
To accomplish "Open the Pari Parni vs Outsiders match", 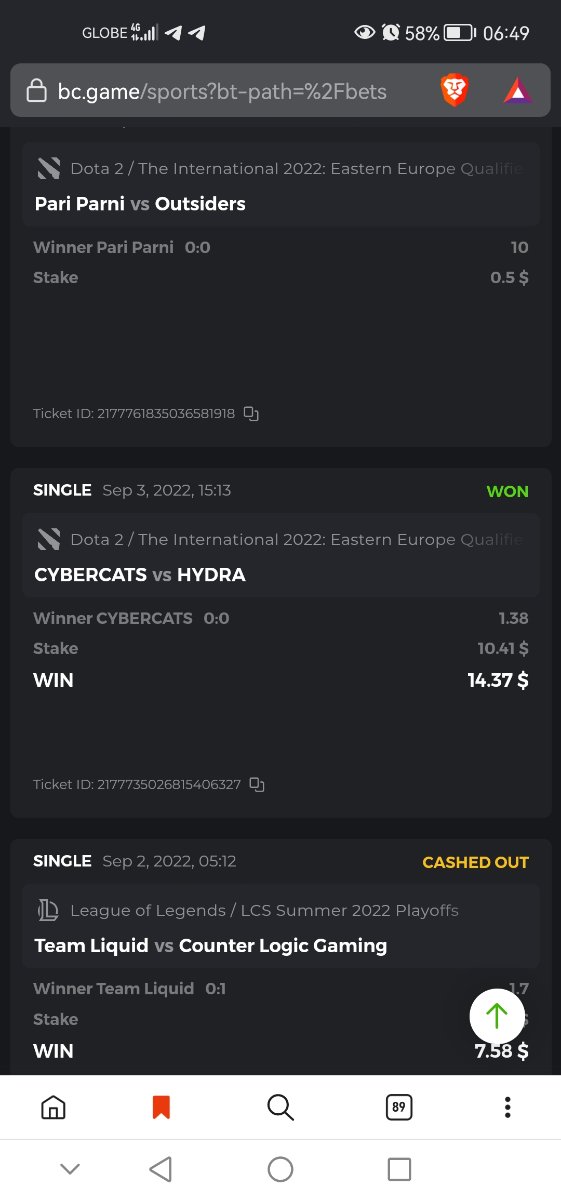I will click(x=140, y=204).
